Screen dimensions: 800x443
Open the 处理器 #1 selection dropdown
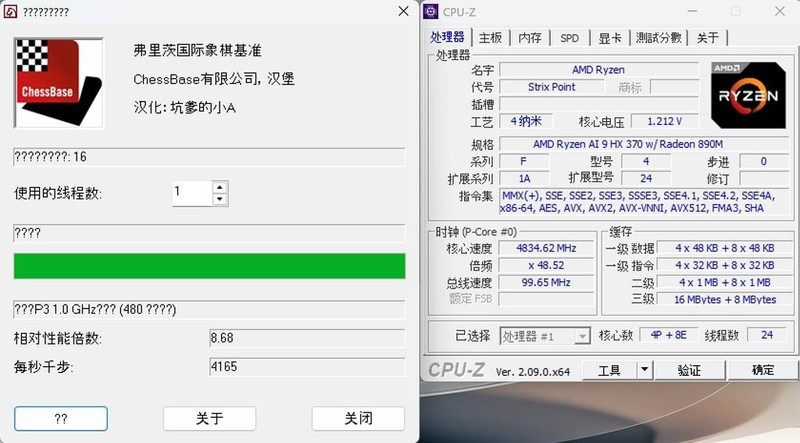click(x=545, y=336)
